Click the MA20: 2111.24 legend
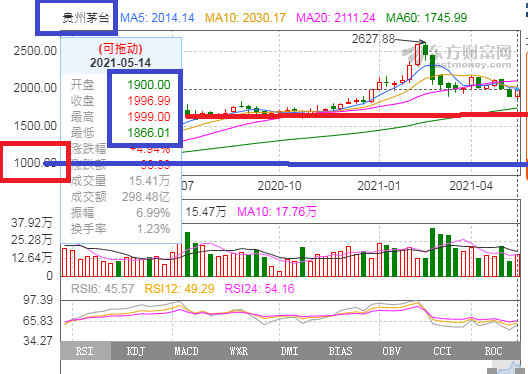Image resolution: width=528 pixels, height=374 pixels. [336, 18]
